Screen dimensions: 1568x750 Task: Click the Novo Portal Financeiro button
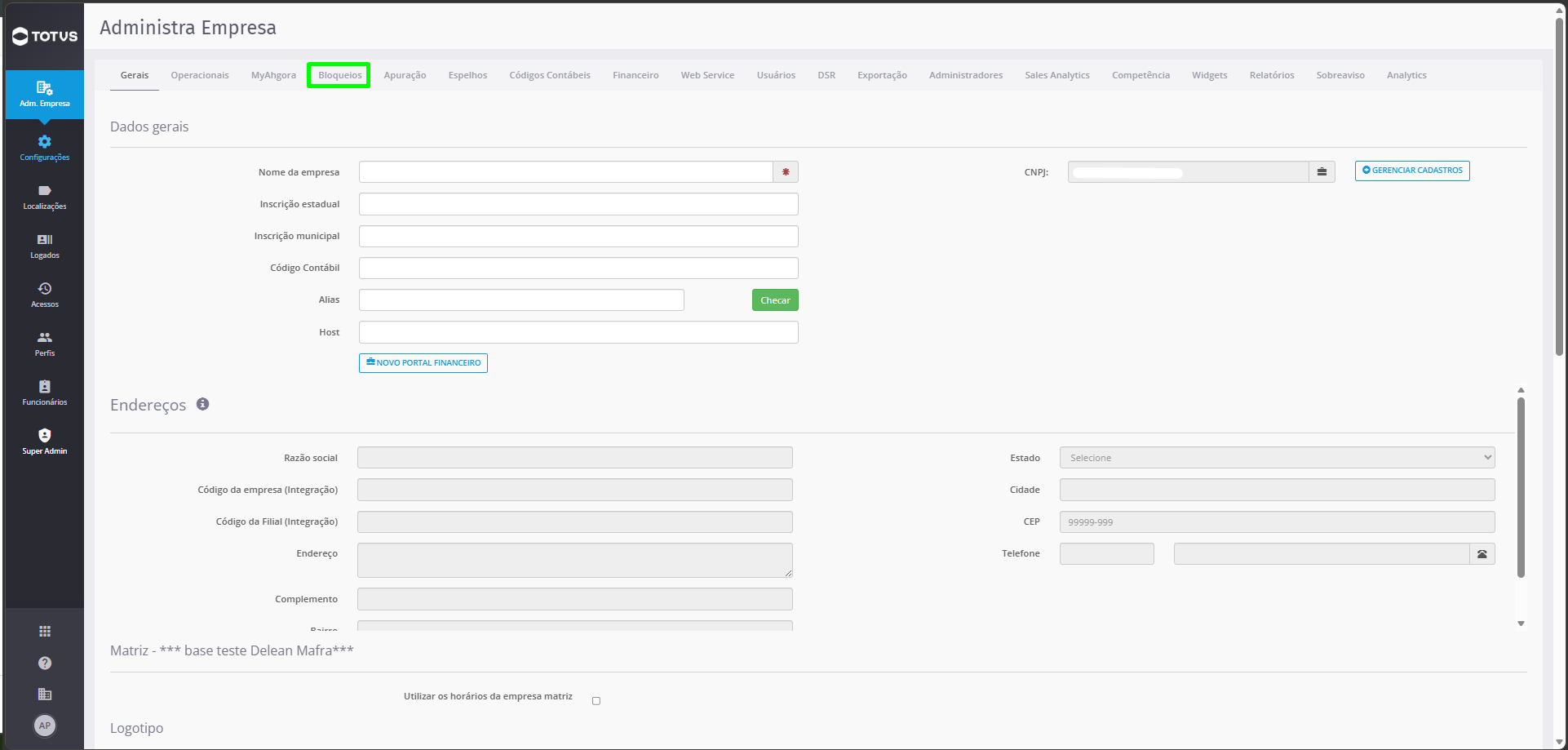423,363
